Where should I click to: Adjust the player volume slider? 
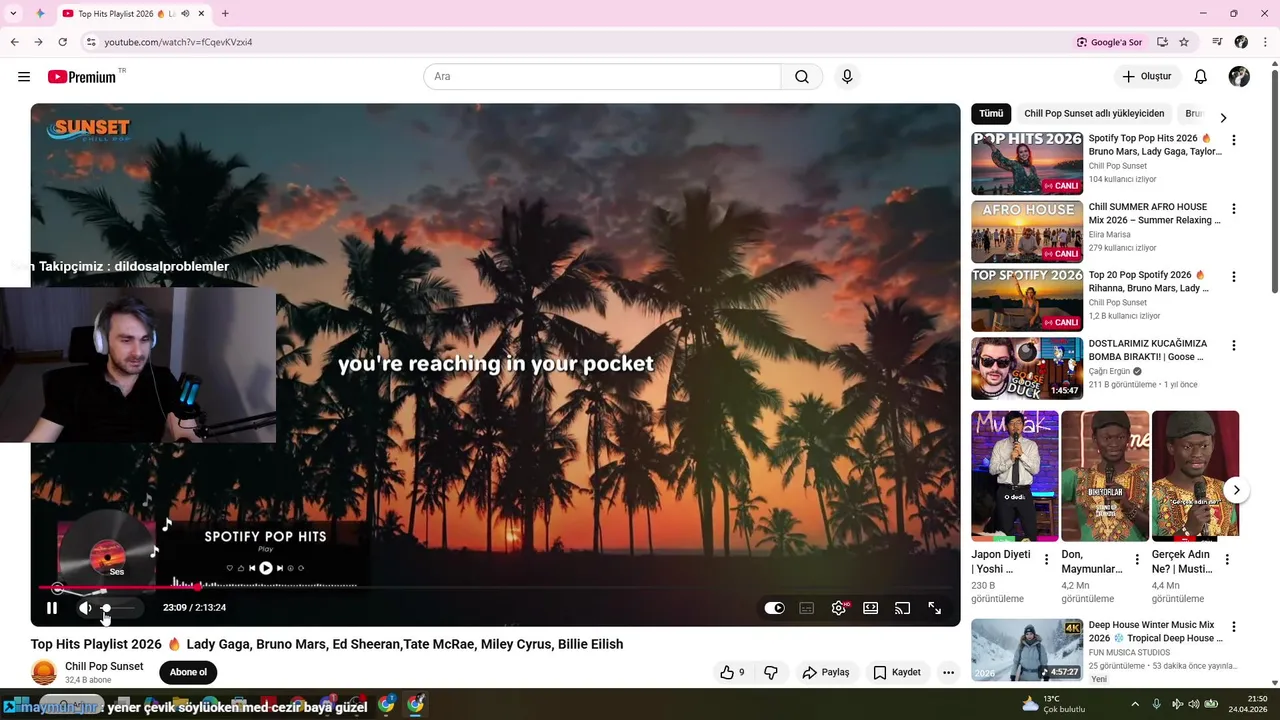[118, 608]
